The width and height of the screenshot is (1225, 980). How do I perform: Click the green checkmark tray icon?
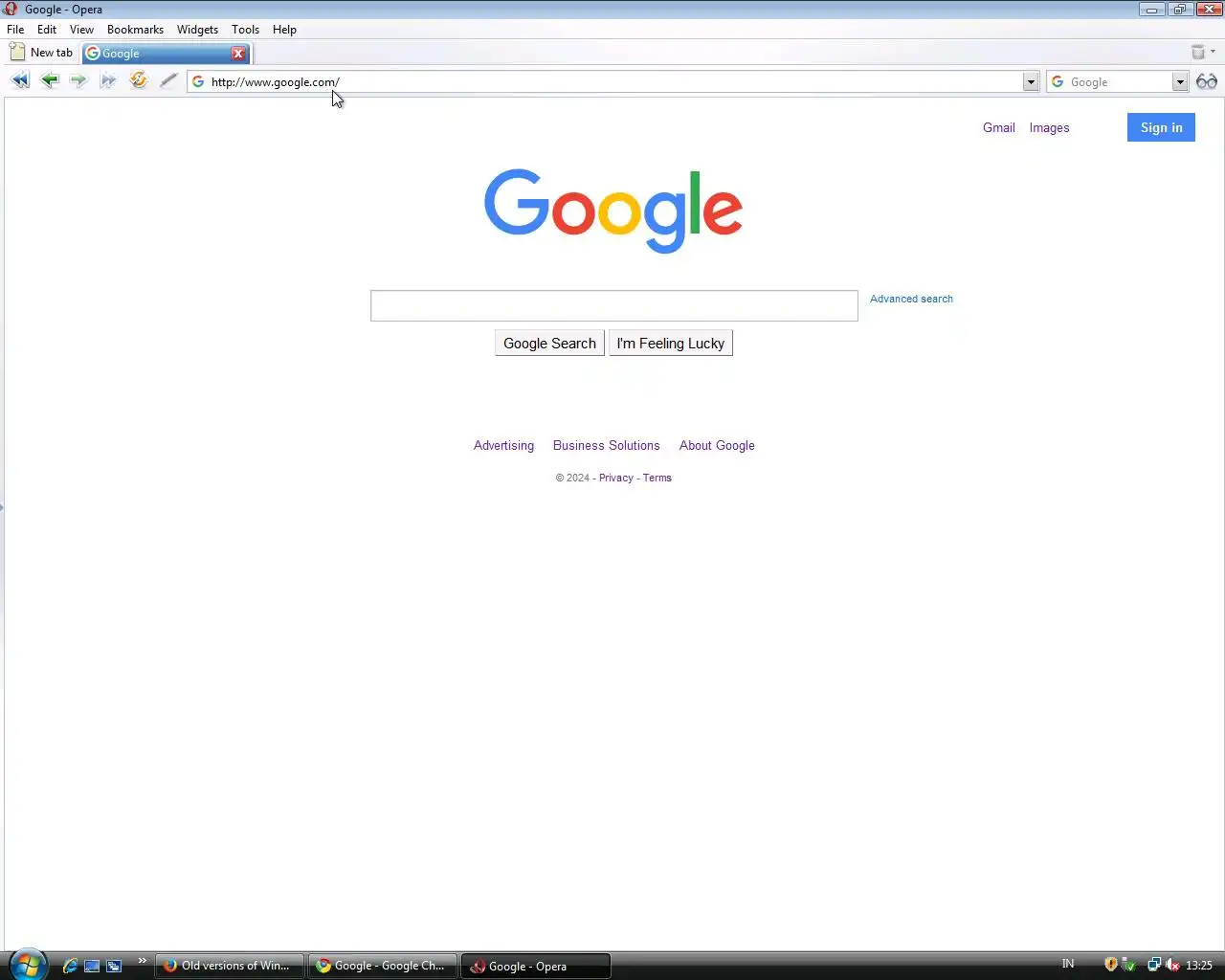point(1129,965)
